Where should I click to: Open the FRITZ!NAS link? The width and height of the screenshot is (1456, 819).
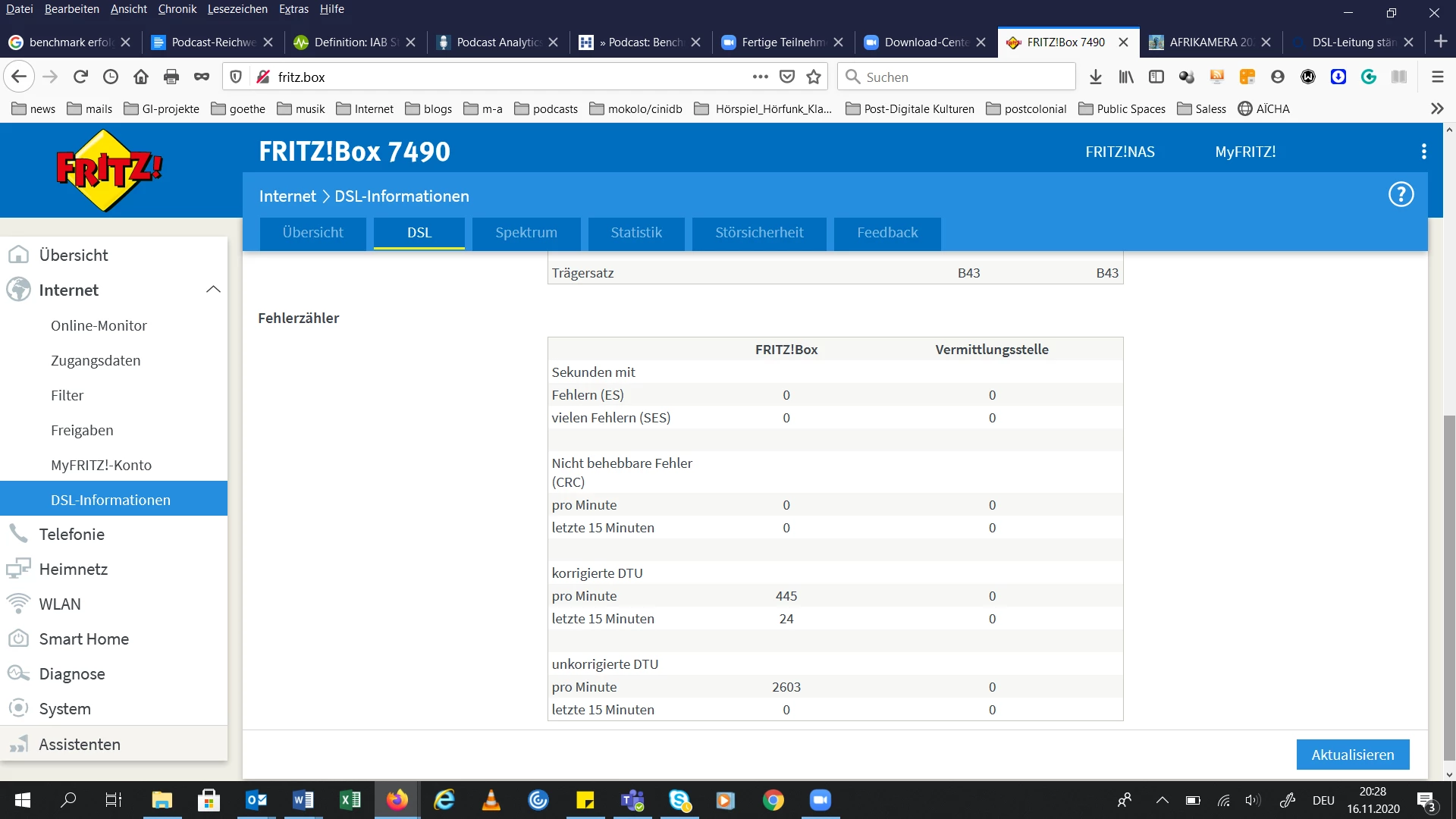[x=1119, y=152]
